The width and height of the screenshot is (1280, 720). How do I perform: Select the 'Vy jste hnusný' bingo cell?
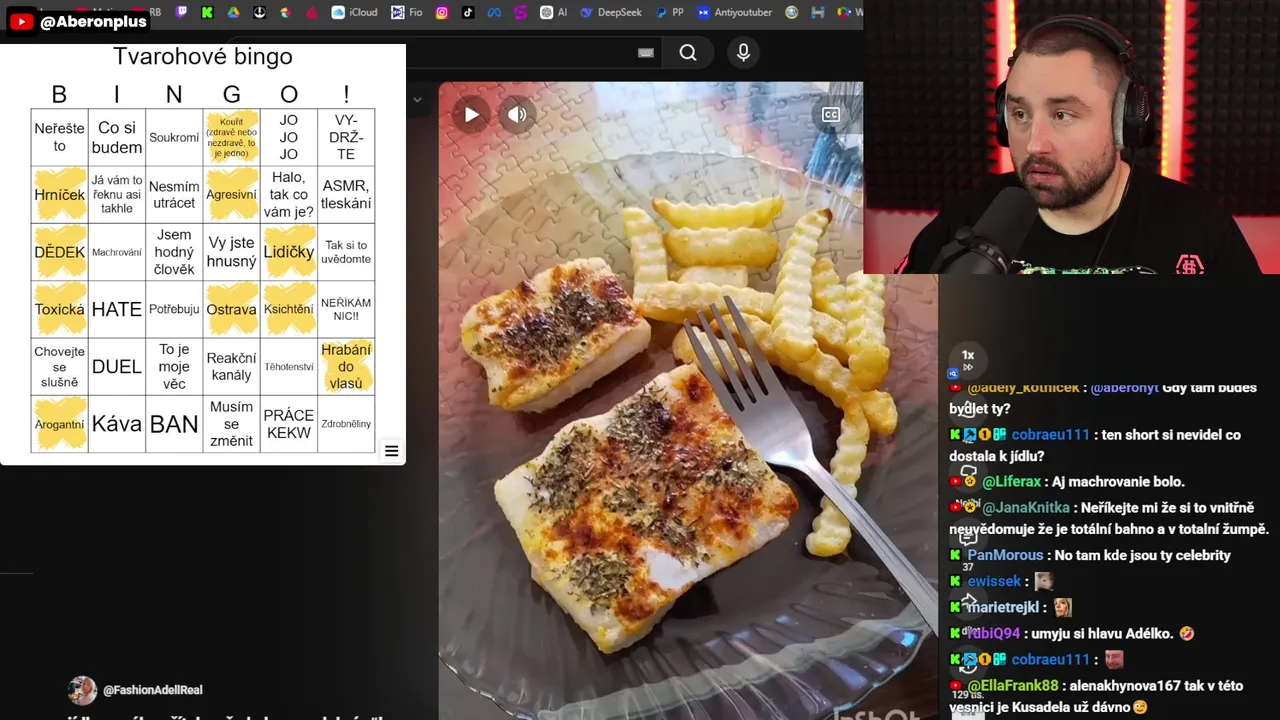tap(231, 252)
